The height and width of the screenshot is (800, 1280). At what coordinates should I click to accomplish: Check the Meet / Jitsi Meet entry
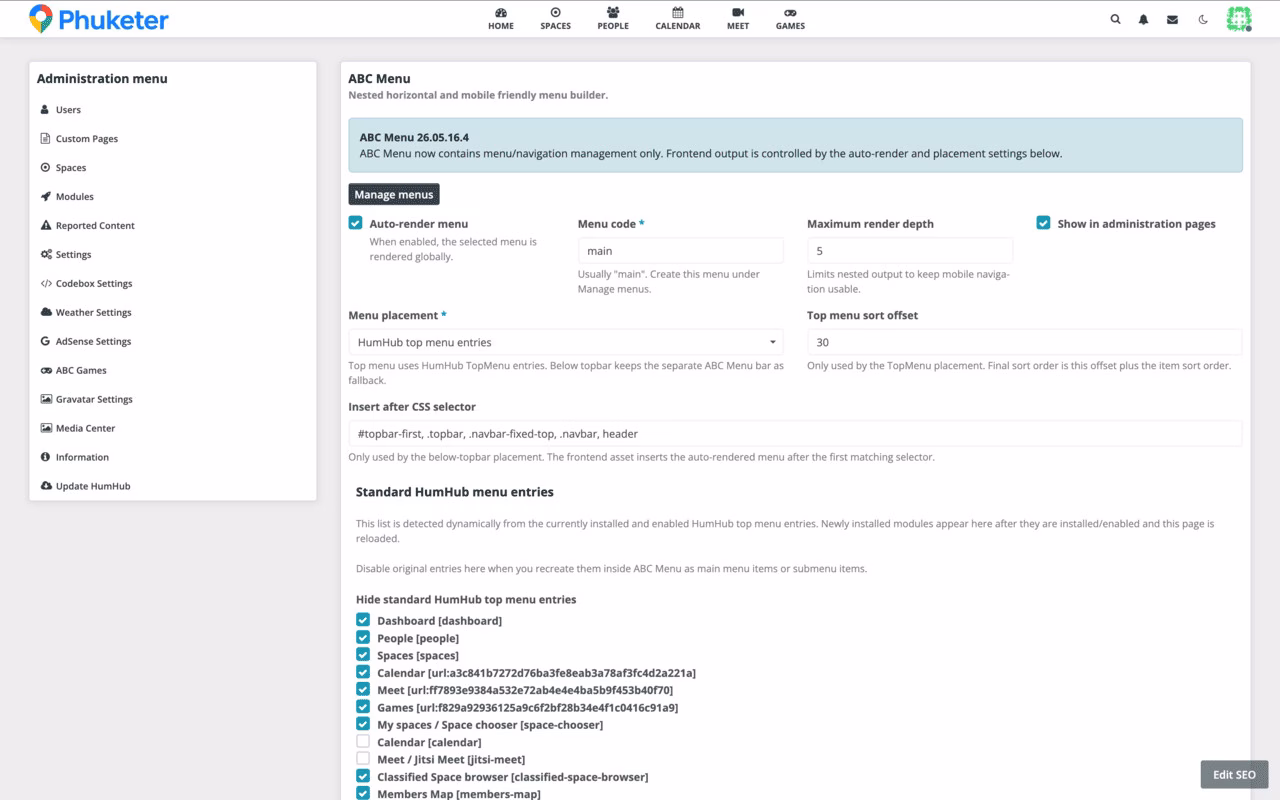363,759
